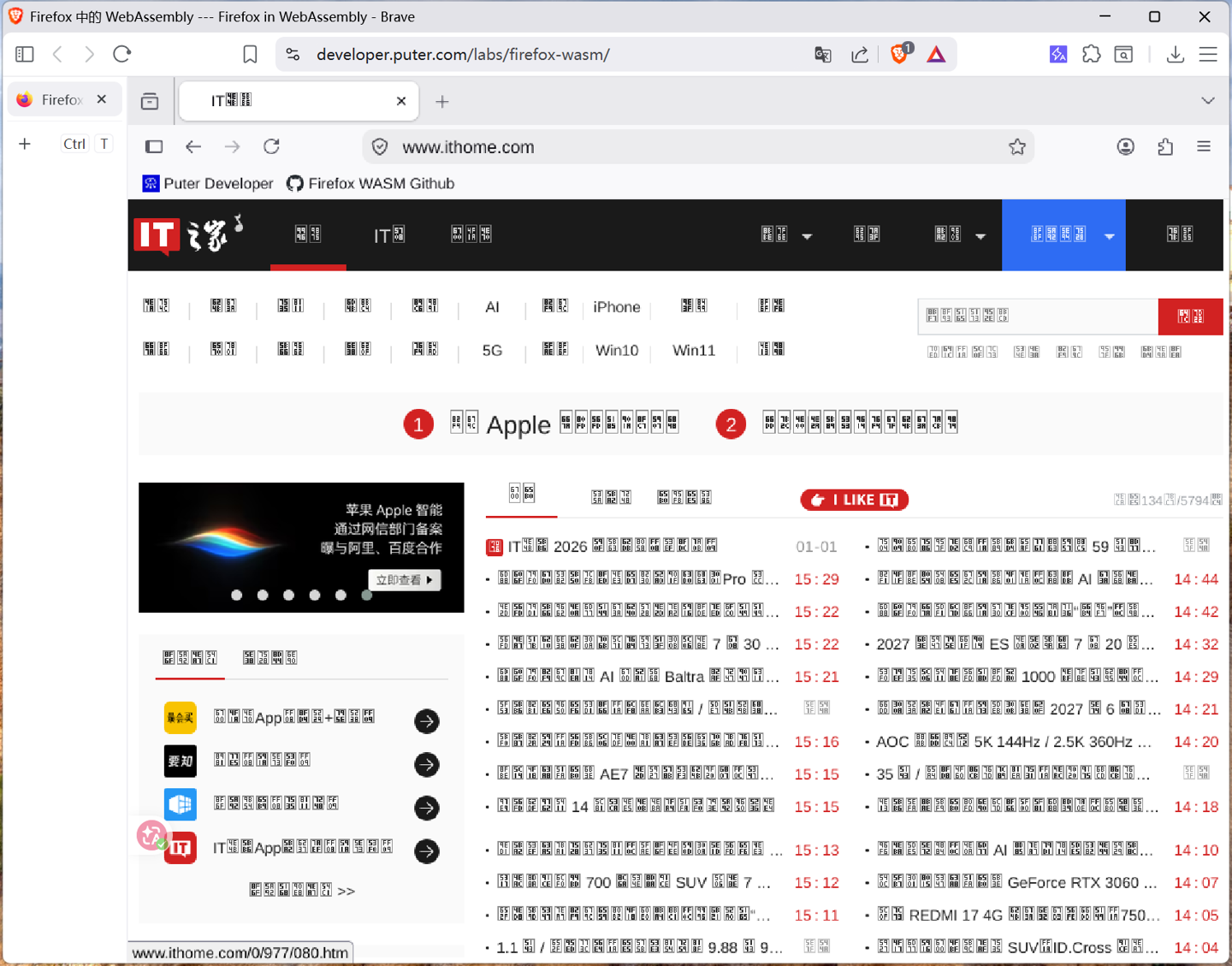Open AE7 news headline
The height and width of the screenshot is (966, 1232).
click(x=636, y=774)
